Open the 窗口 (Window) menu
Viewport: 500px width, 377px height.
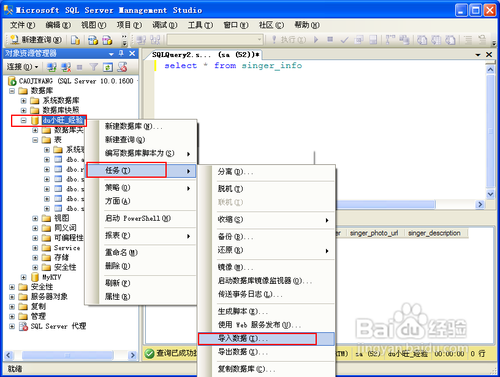pos(236,25)
